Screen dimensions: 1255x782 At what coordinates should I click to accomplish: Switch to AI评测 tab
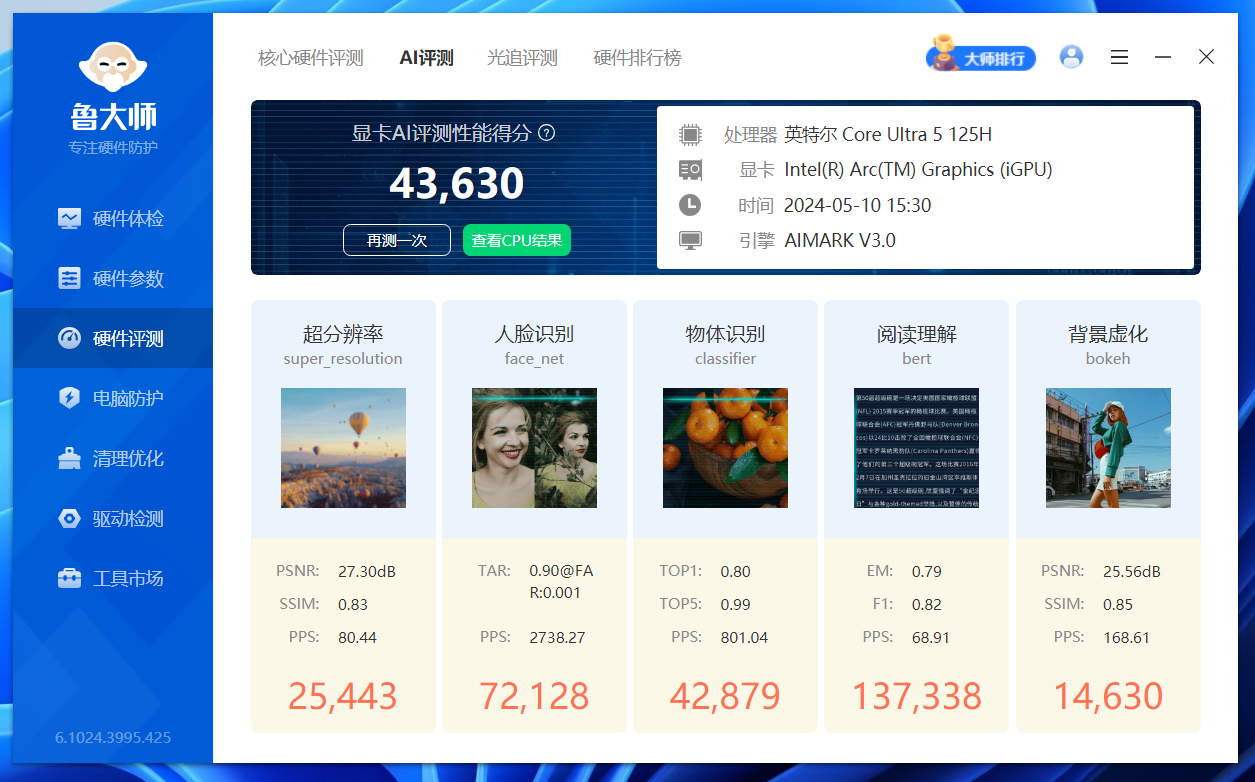pos(426,58)
